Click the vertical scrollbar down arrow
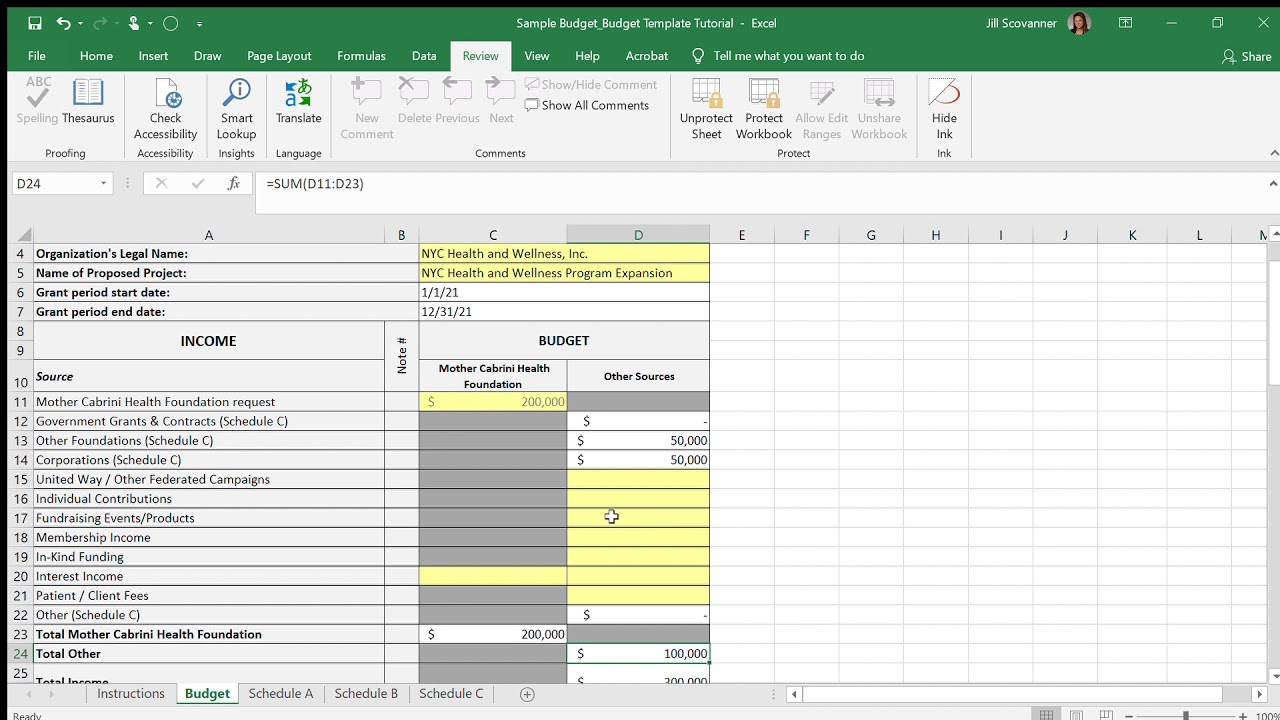 (1273, 676)
